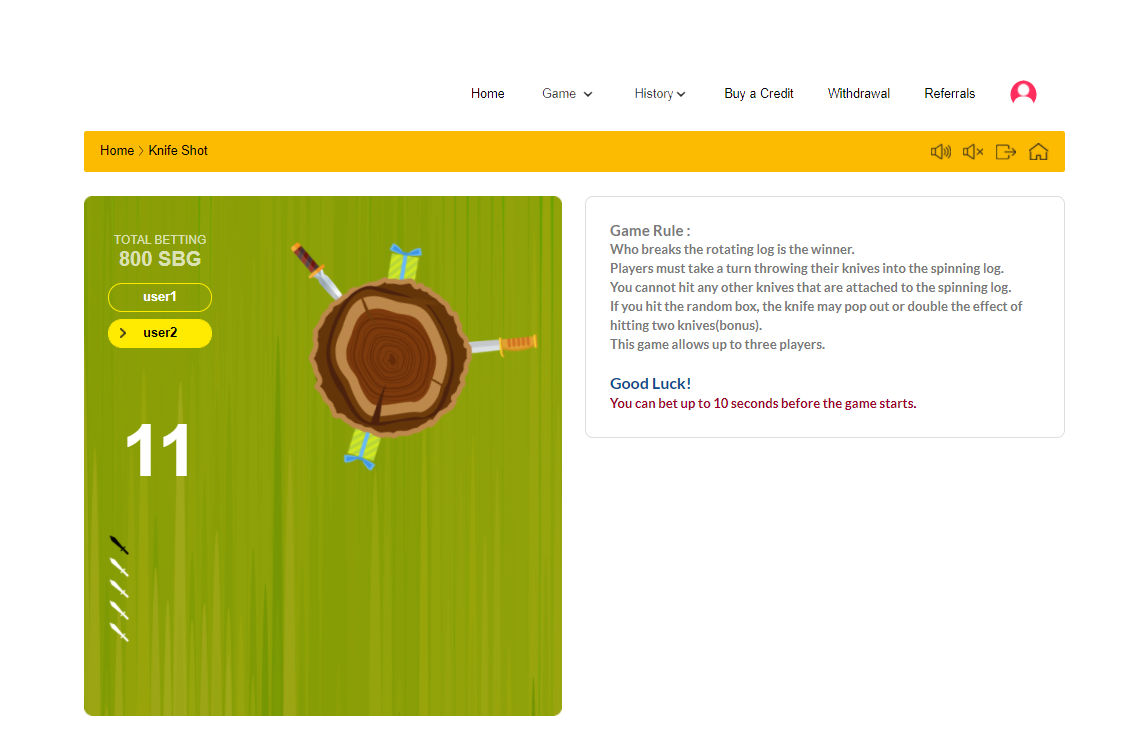Open the Withdrawal page
Screen dimensions: 1147x738
[859, 94]
